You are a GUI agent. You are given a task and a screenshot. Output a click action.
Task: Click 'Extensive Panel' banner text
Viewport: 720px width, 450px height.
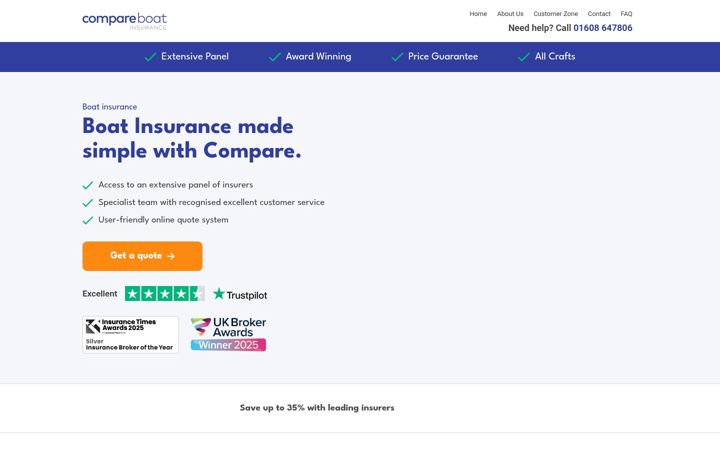click(x=195, y=56)
